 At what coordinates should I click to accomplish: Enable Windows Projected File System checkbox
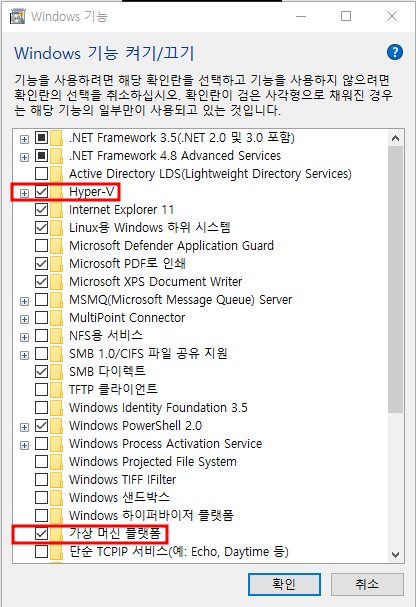point(41,461)
